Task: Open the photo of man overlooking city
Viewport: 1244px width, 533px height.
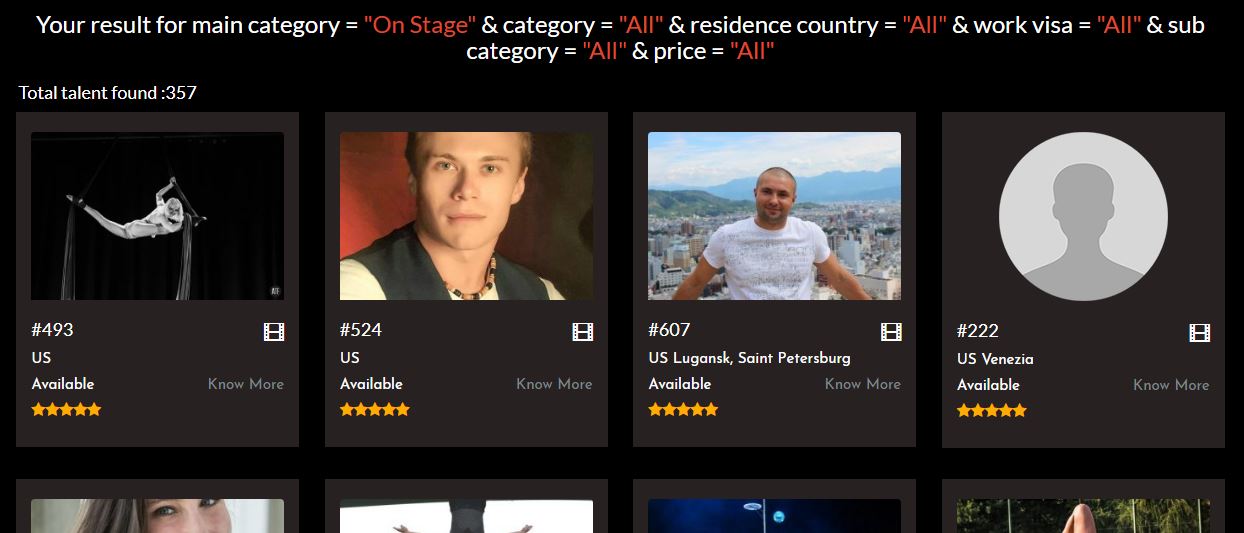Action: point(774,216)
